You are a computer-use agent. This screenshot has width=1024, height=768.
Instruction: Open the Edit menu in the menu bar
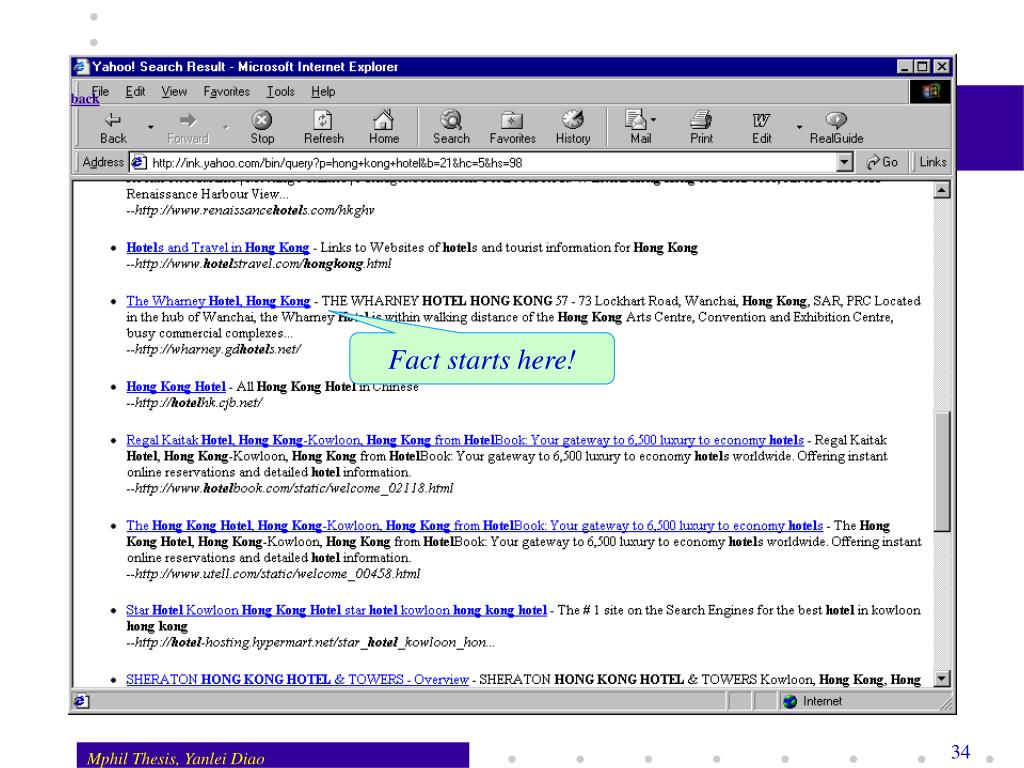click(135, 91)
